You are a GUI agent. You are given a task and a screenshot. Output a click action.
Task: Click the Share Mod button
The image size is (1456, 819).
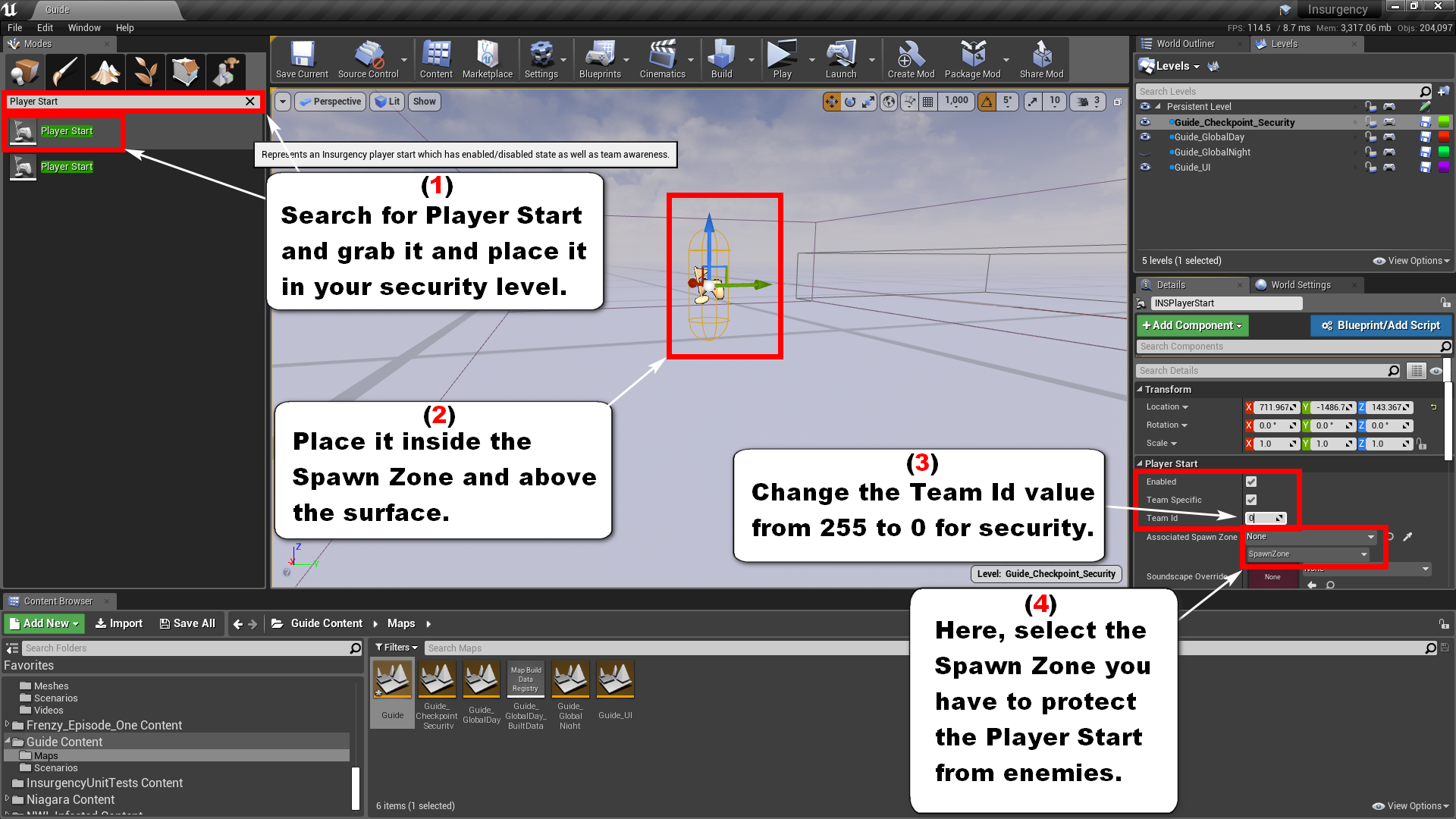pyautogui.click(x=1041, y=59)
